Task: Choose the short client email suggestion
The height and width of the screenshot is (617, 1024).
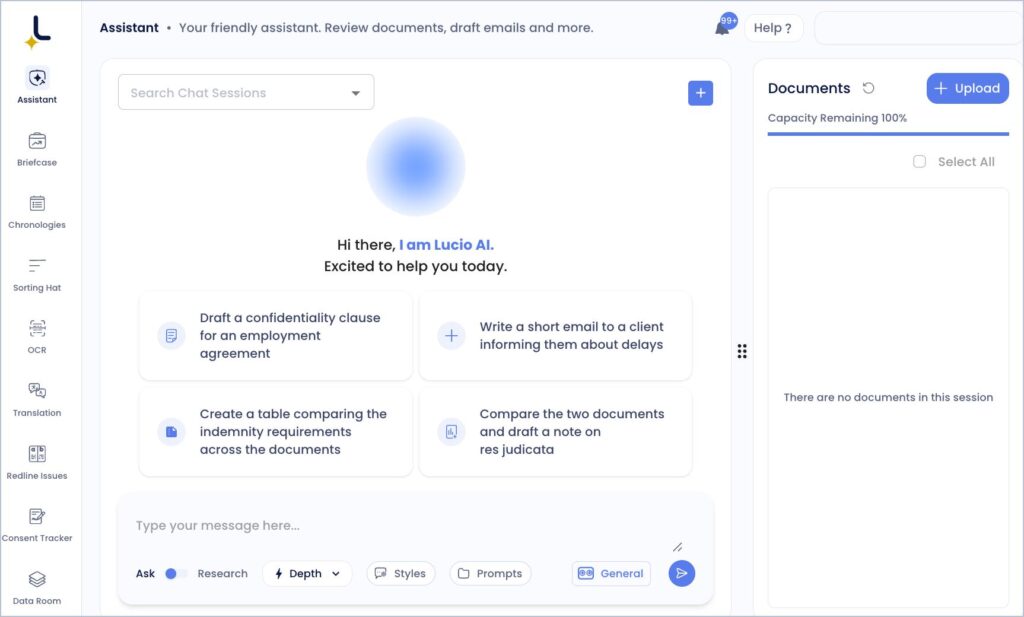Action: coord(555,336)
